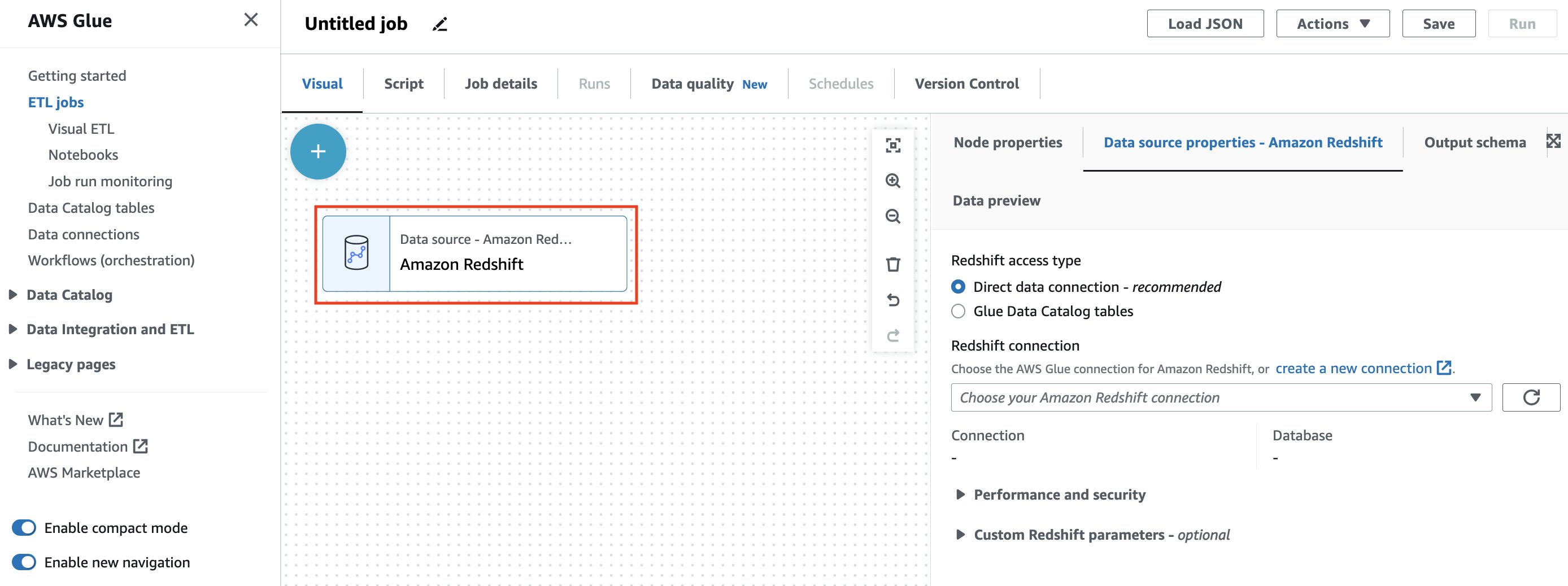Select Glue Data Catalog tables radio option
Screen dimensions: 1568x586
coord(958,311)
